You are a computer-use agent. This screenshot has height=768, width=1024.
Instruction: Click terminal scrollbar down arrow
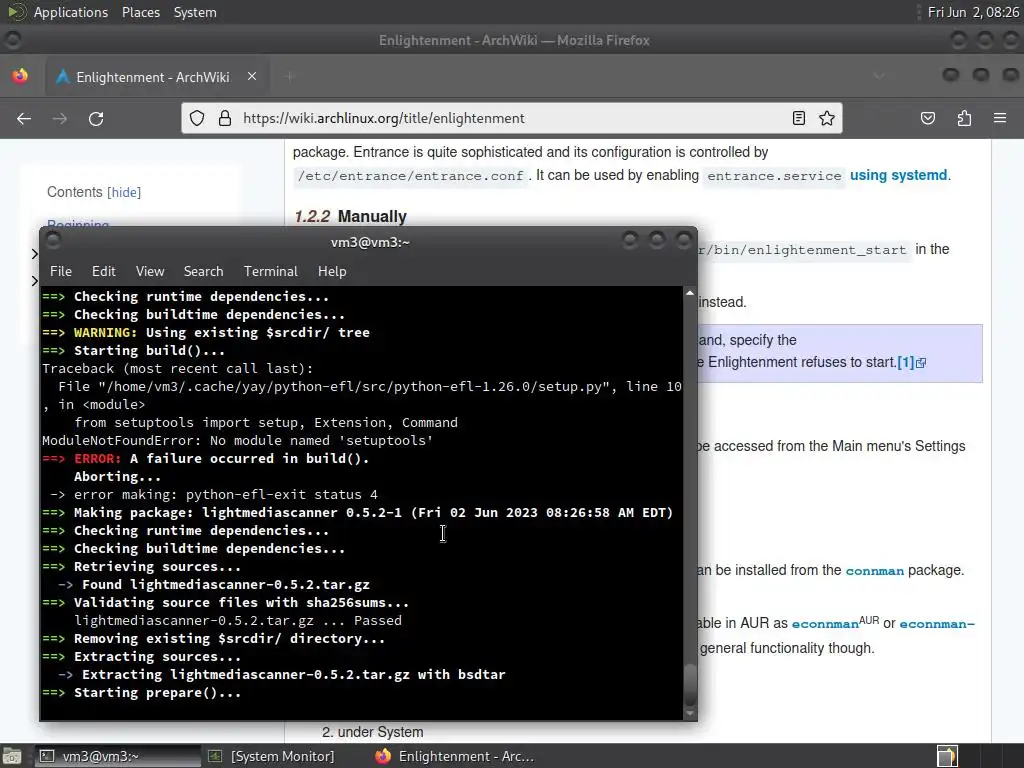[690, 714]
